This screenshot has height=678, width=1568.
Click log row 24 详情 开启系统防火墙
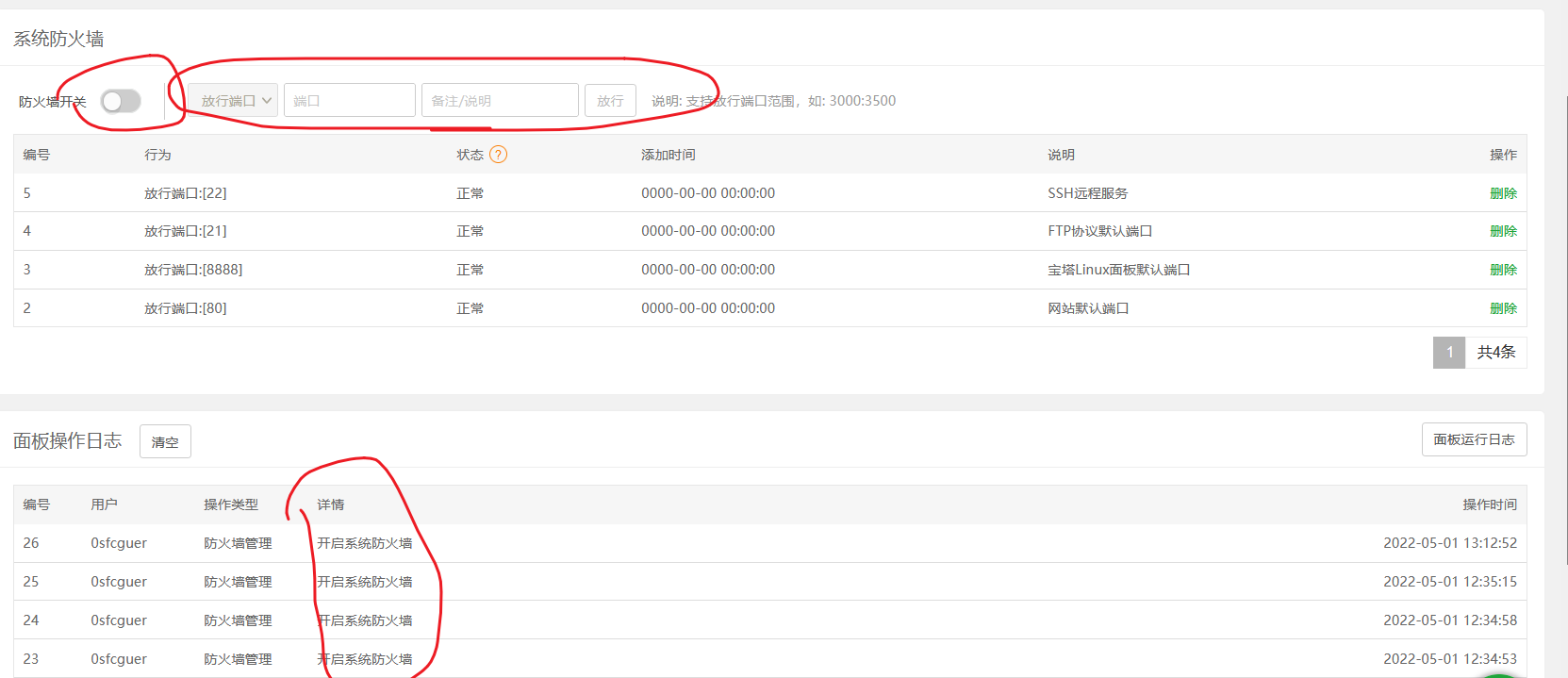click(x=365, y=620)
